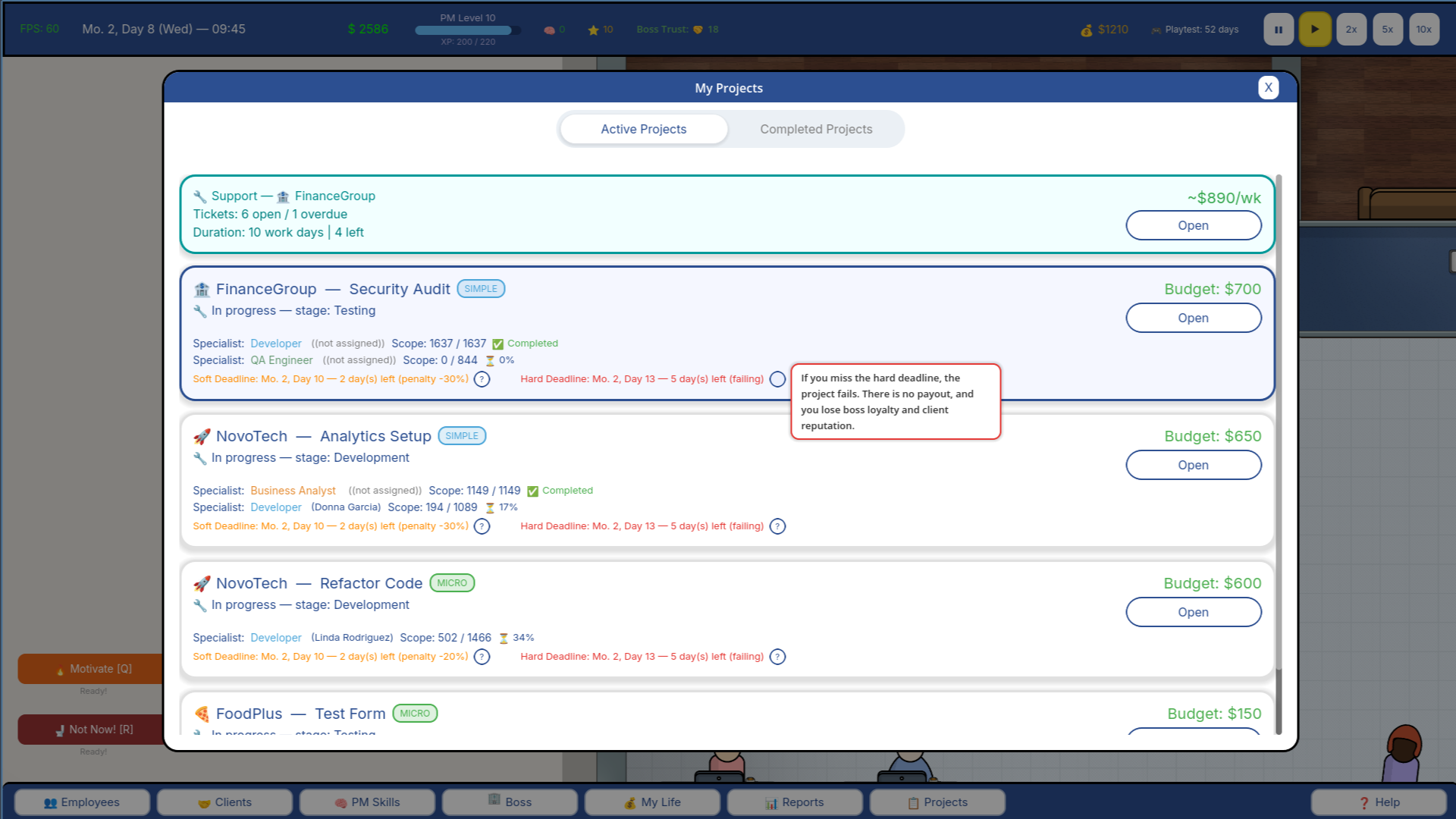Open the FinanceGroup Support project

tap(1194, 225)
